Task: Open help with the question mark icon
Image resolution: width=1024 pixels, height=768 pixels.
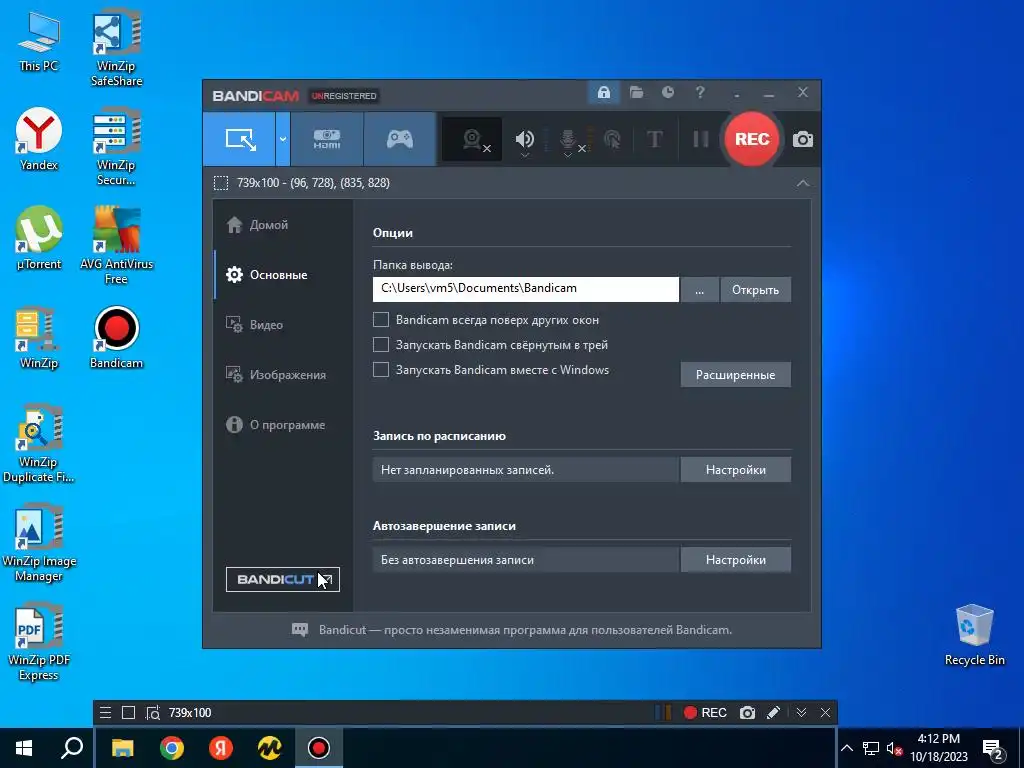Action: (700, 93)
